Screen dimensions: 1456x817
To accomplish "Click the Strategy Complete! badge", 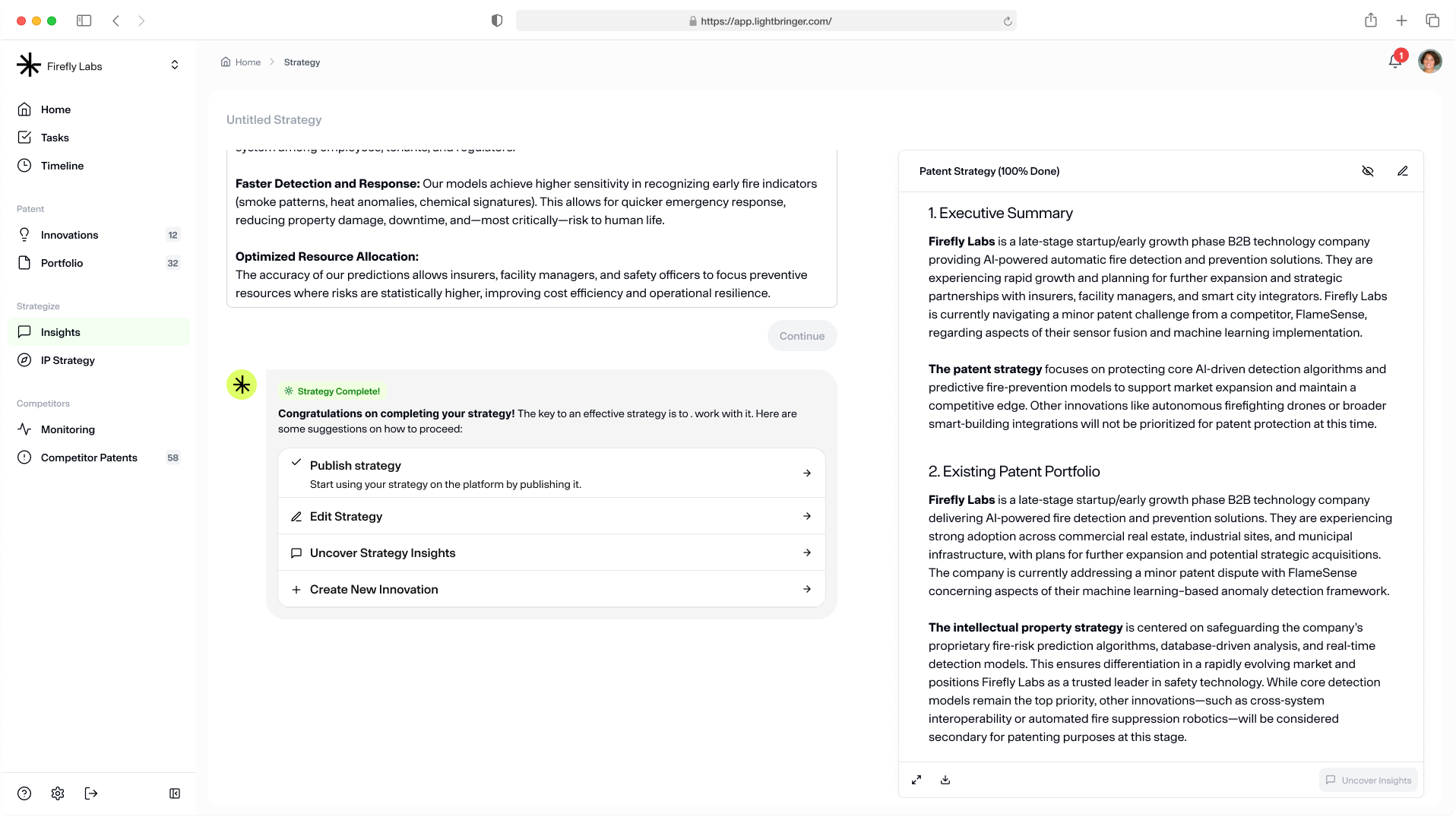I will pyautogui.click(x=332, y=391).
